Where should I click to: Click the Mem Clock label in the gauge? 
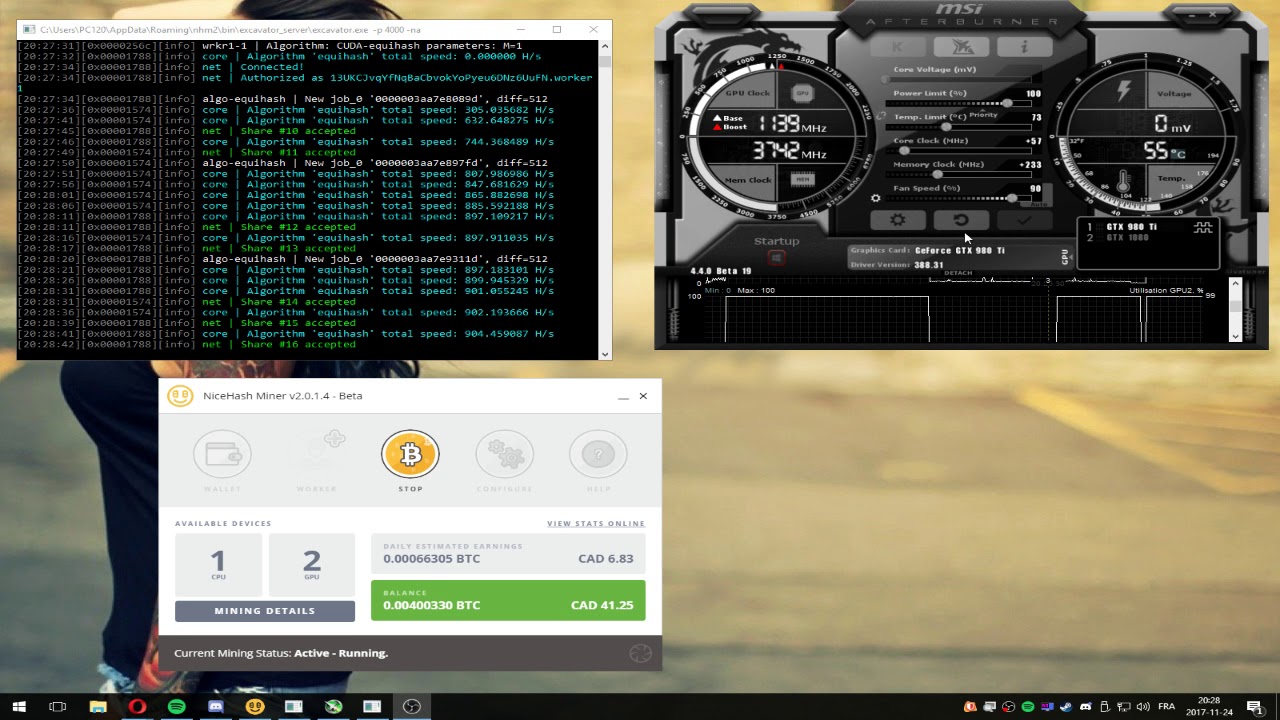[x=747, y=180]
